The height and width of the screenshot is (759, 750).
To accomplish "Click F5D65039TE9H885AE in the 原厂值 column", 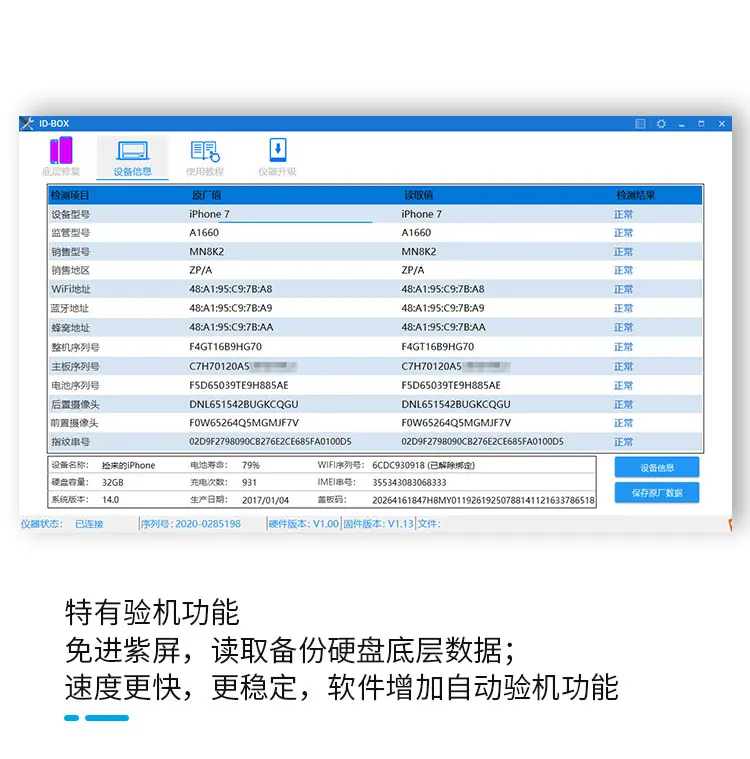I will [239, 385].
